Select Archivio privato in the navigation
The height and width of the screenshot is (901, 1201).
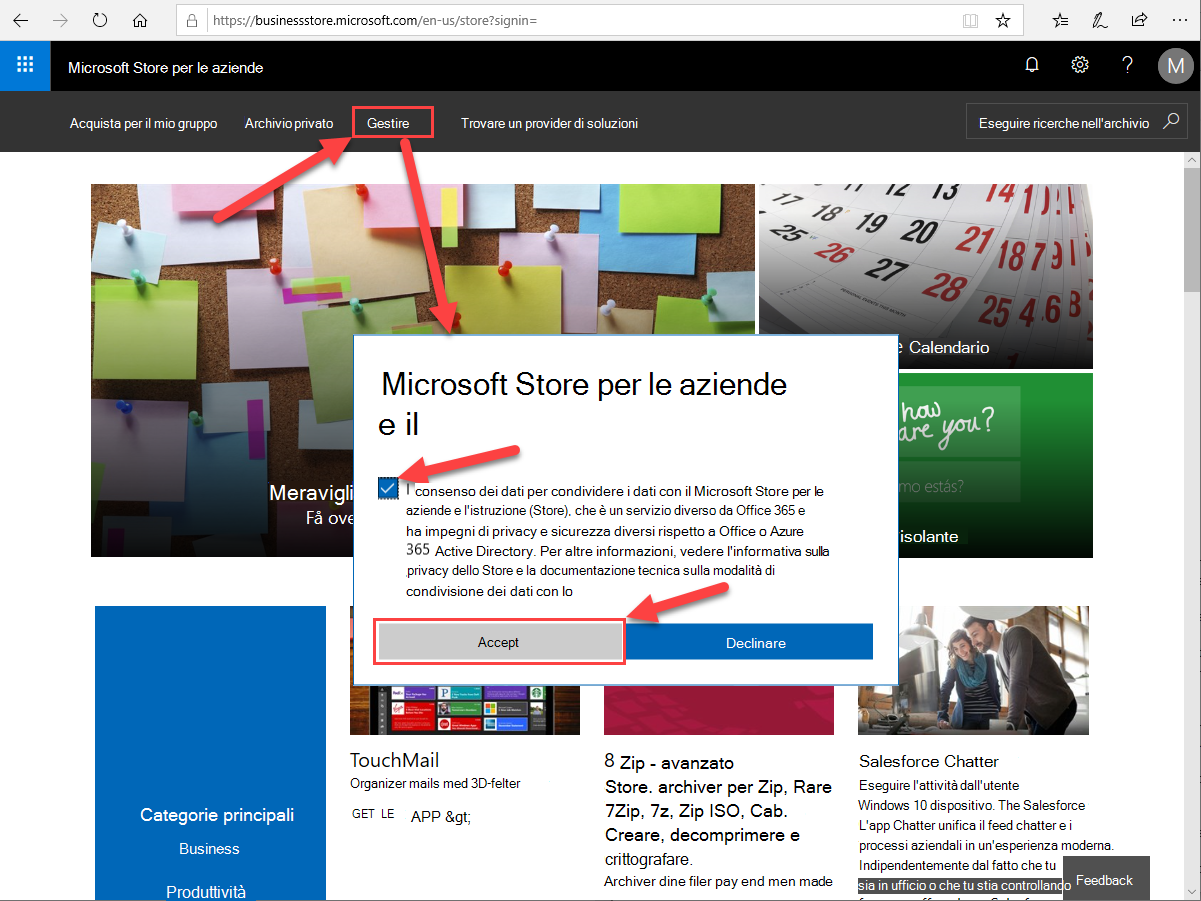288,123
